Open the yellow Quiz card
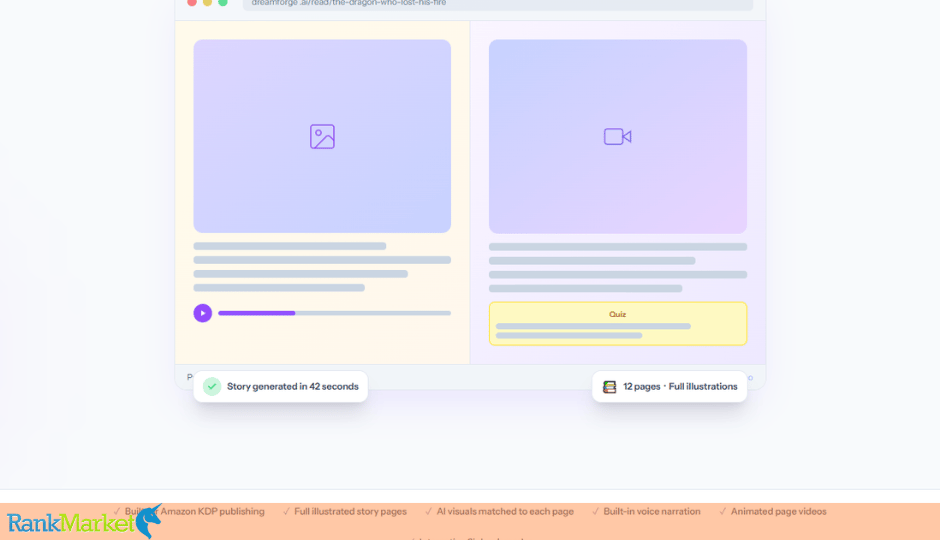Image resolution: width=940 pixels, height=540 pixels. click(x=617, y=324)
